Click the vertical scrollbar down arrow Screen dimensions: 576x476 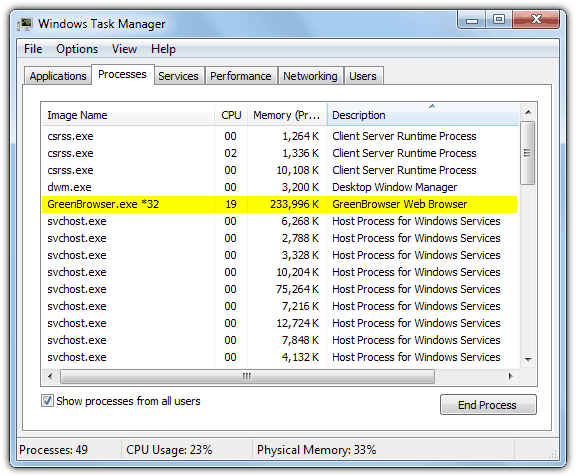click(x=528, y=359)
